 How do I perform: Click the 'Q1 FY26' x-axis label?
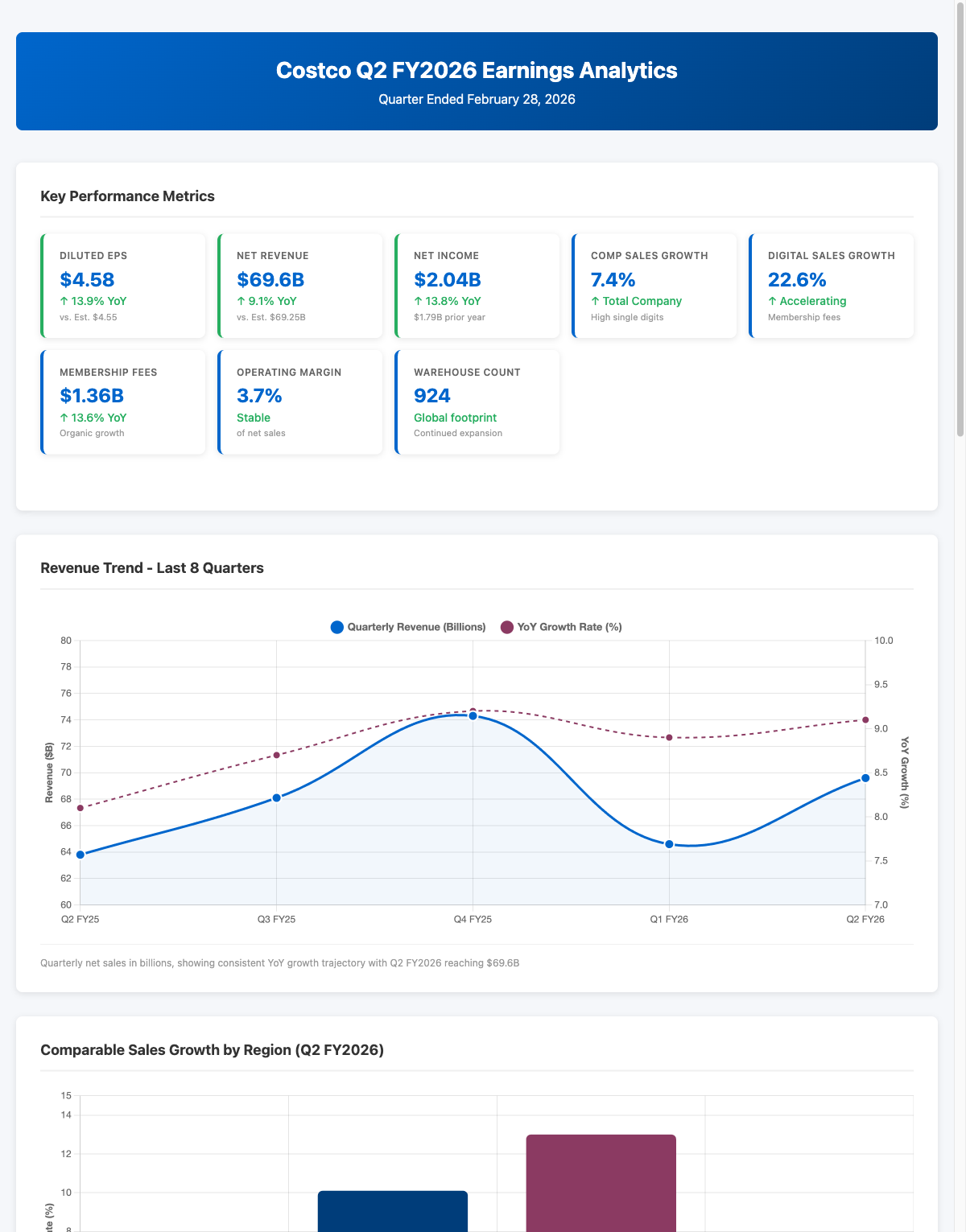coord(669,919)
